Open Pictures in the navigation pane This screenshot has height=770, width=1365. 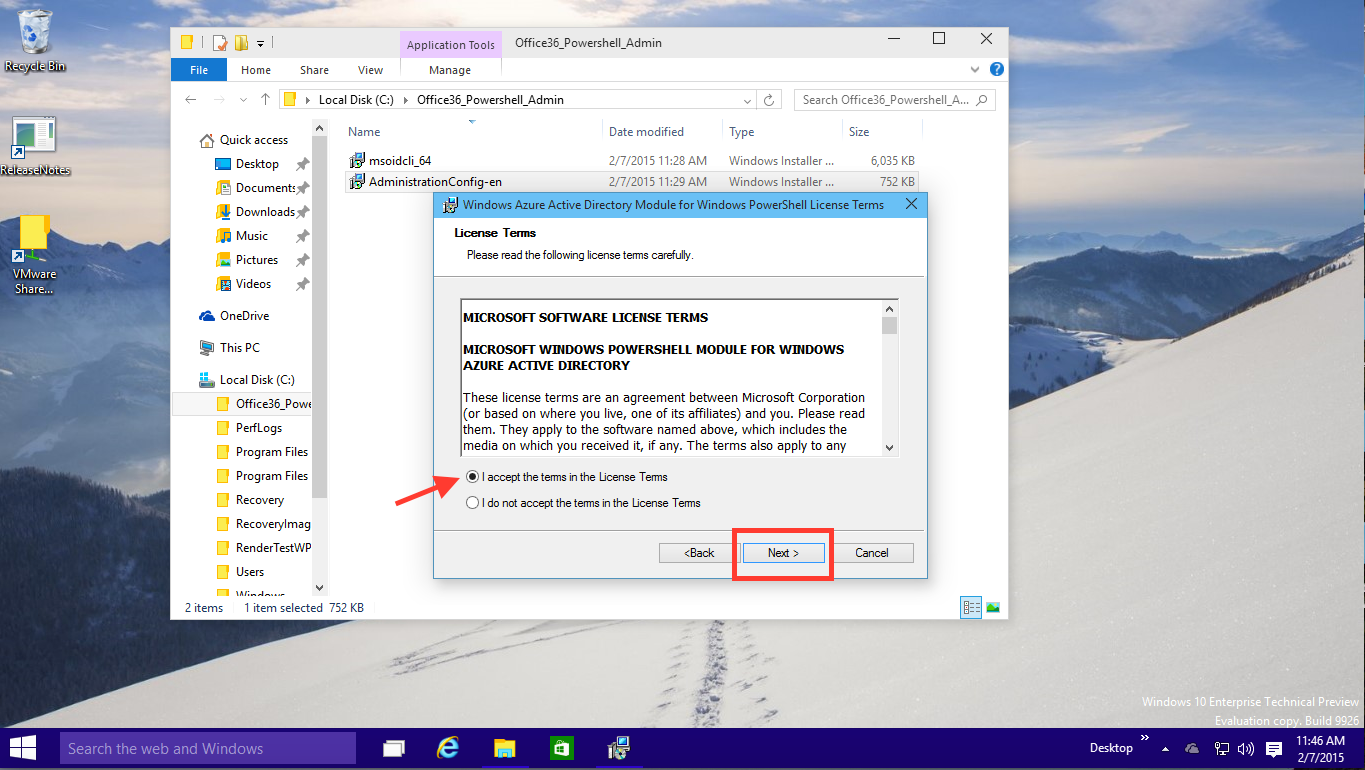tap(256, 260)
